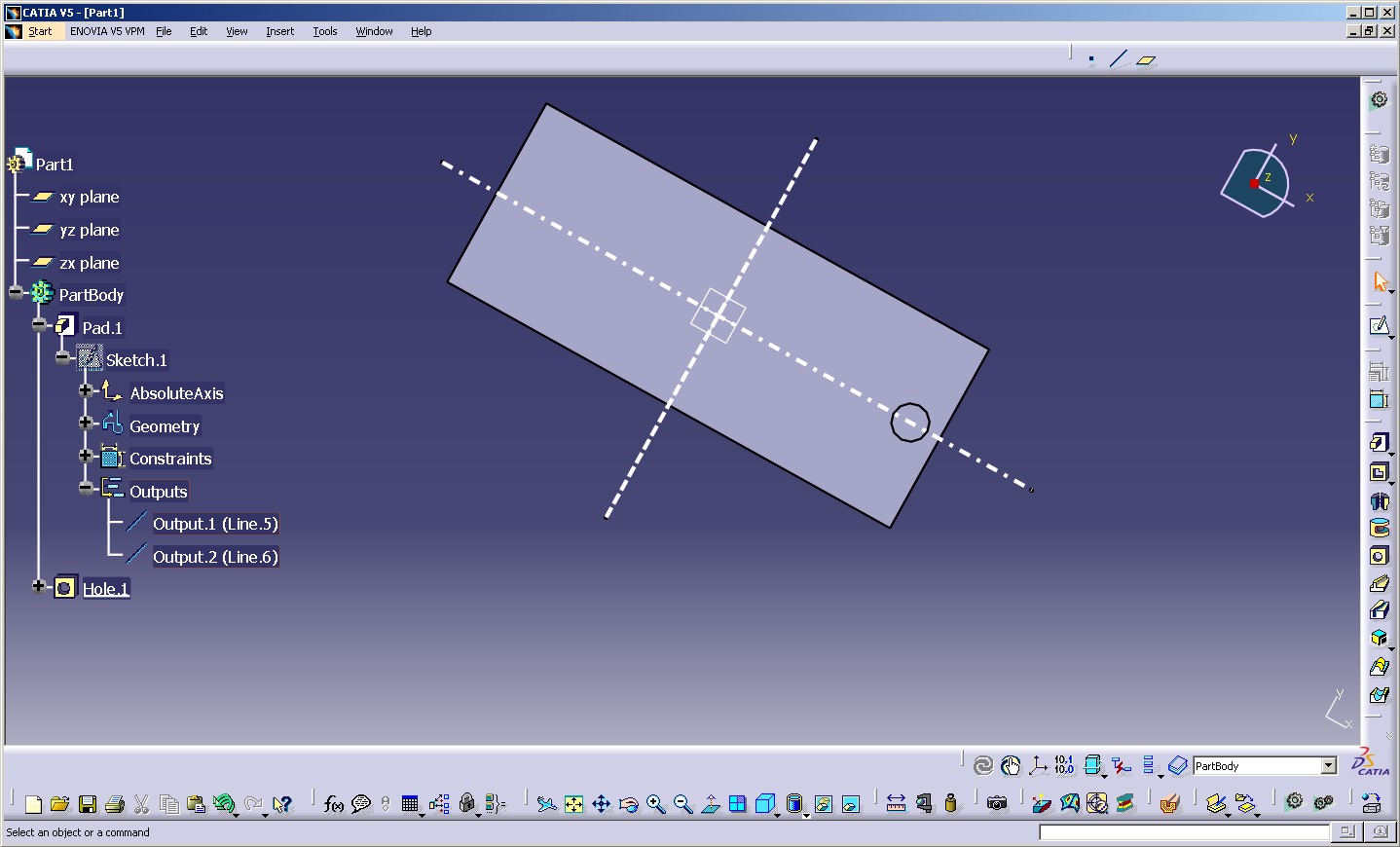1400x847 pixels.
Task: Select the Slot tool in right toolbar
Action: pyautogui.click(x=1379, y=610)
